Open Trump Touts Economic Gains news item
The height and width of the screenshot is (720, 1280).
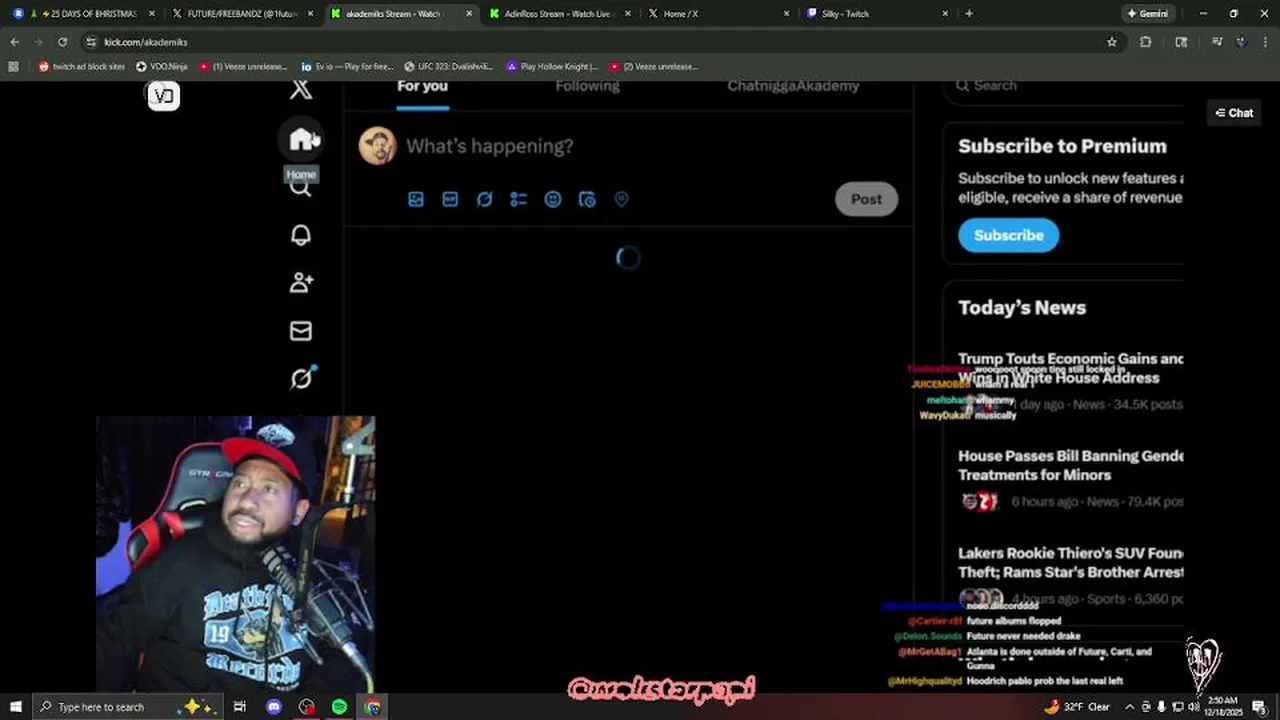pyautogui.click(x=1070, y=381)
